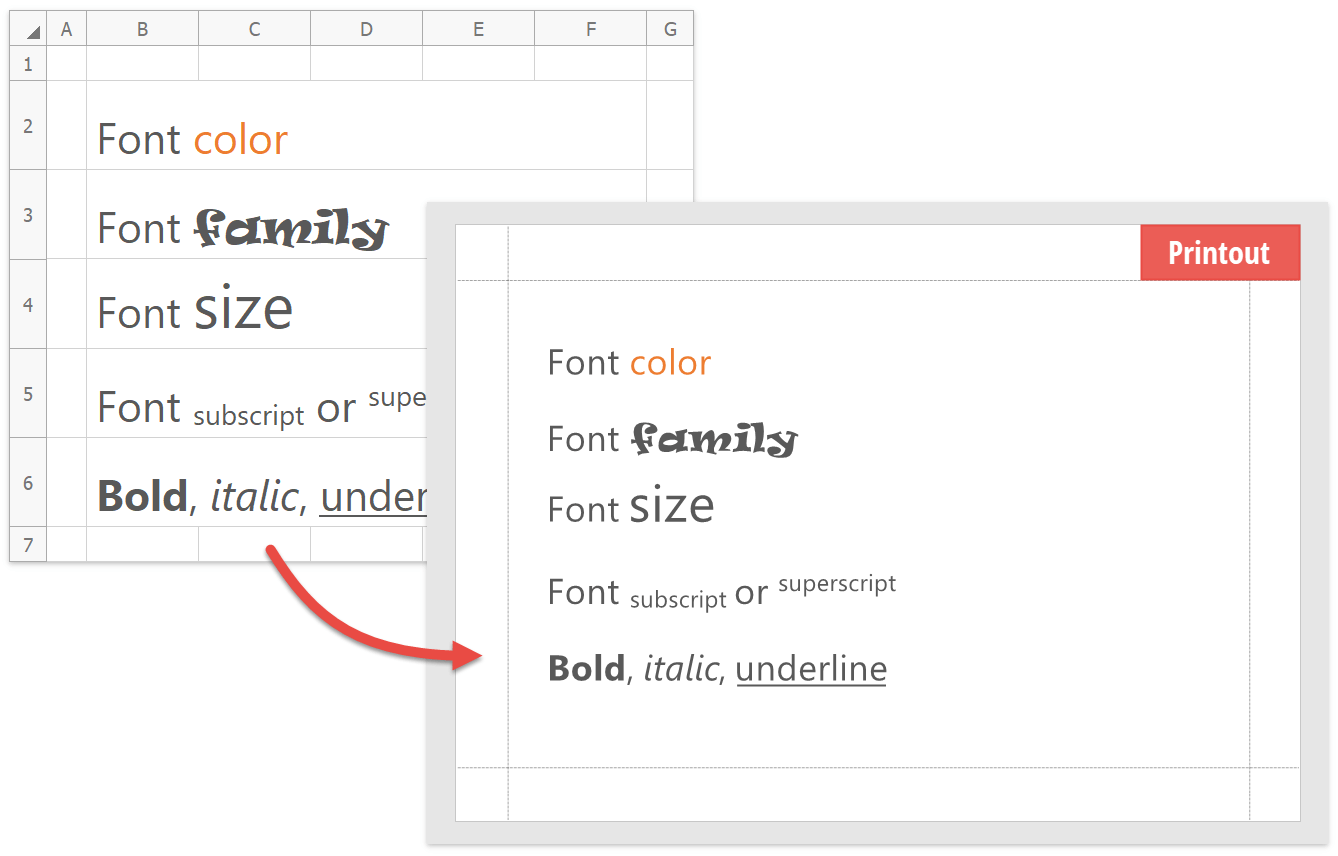Select column F header
This screenshot has height=856, width=1338.
coord(591,30)
